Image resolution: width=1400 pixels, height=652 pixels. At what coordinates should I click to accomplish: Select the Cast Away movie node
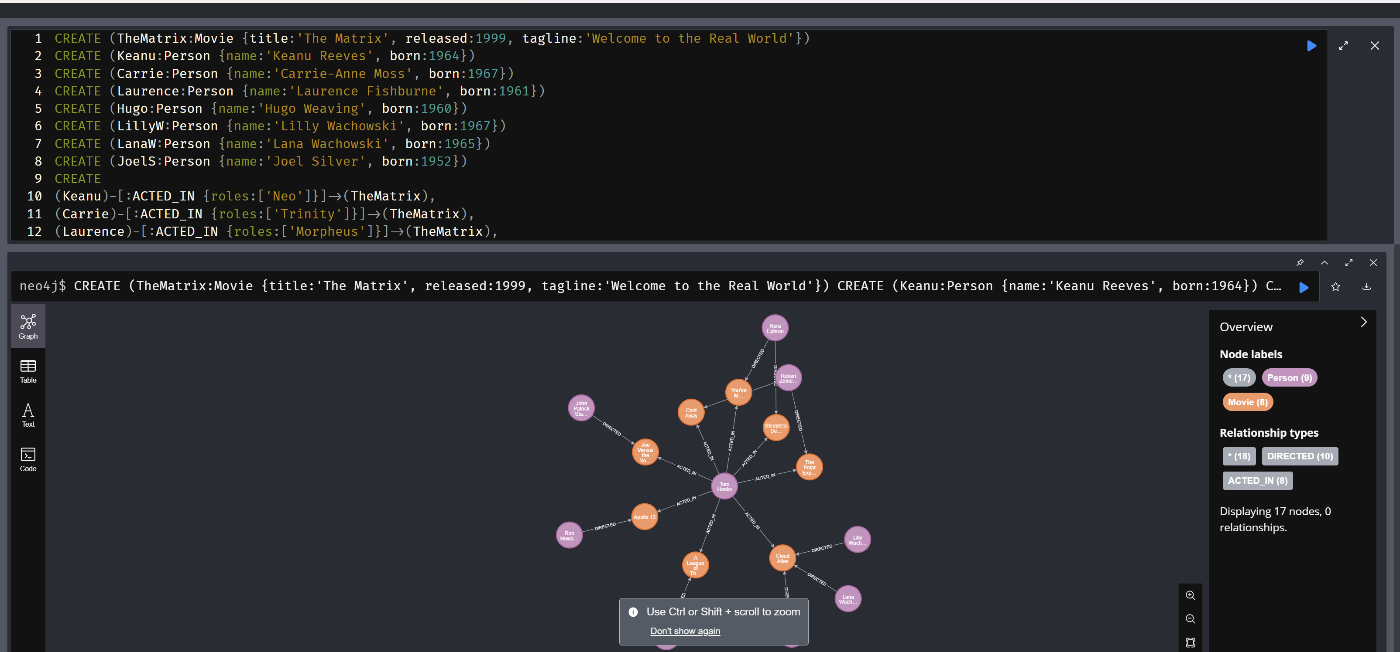pyautogui.click(x=691, y=411)
